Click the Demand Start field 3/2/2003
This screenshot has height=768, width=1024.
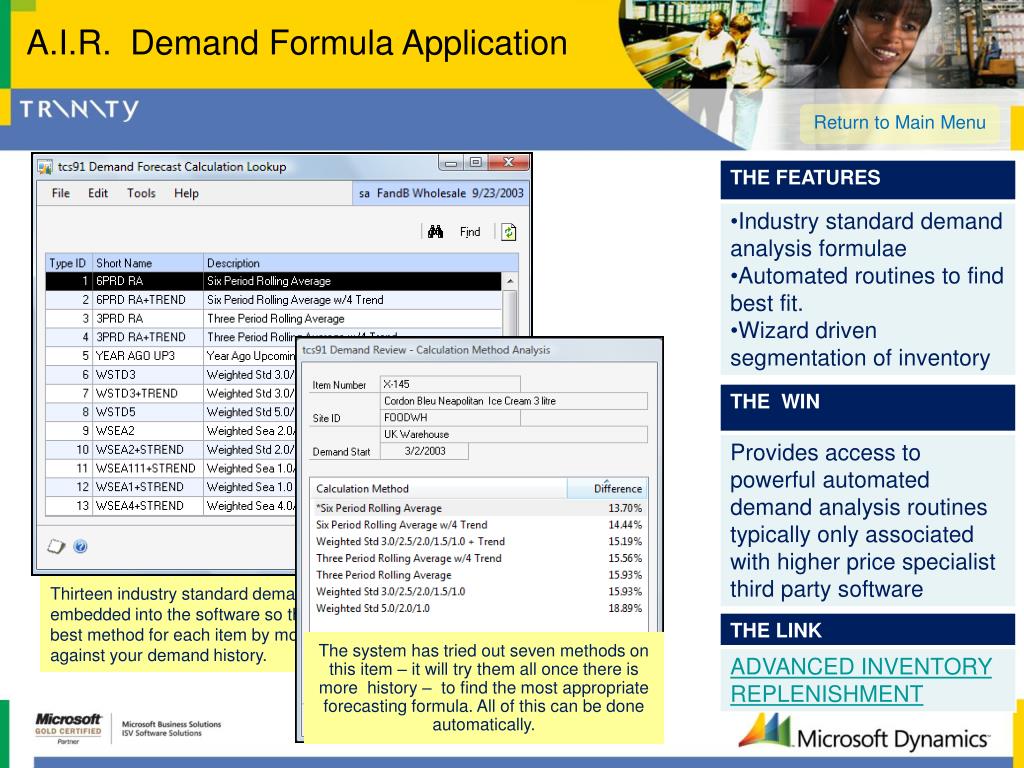click(424, 451)
